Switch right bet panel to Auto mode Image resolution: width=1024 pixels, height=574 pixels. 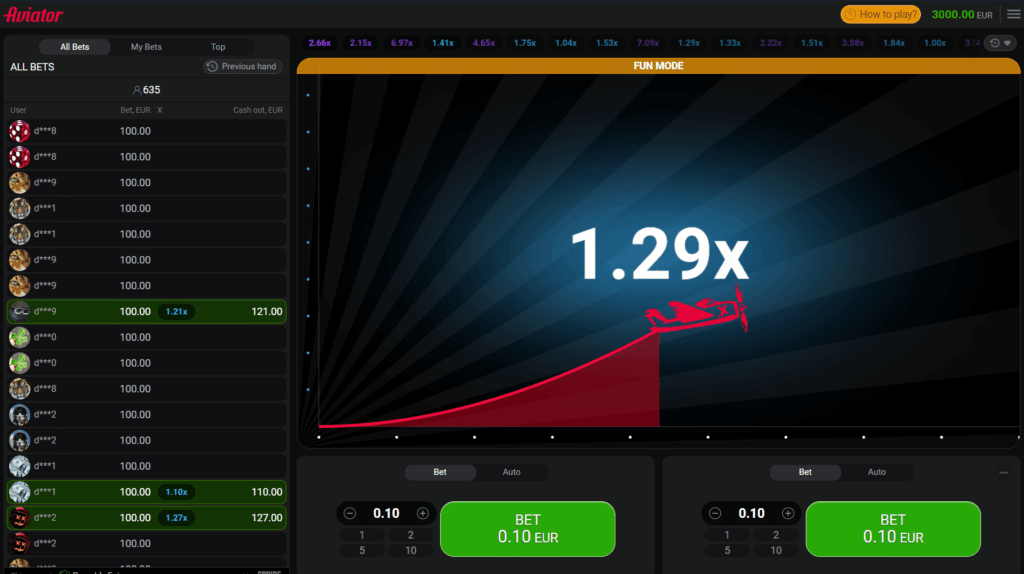(876, 472)
